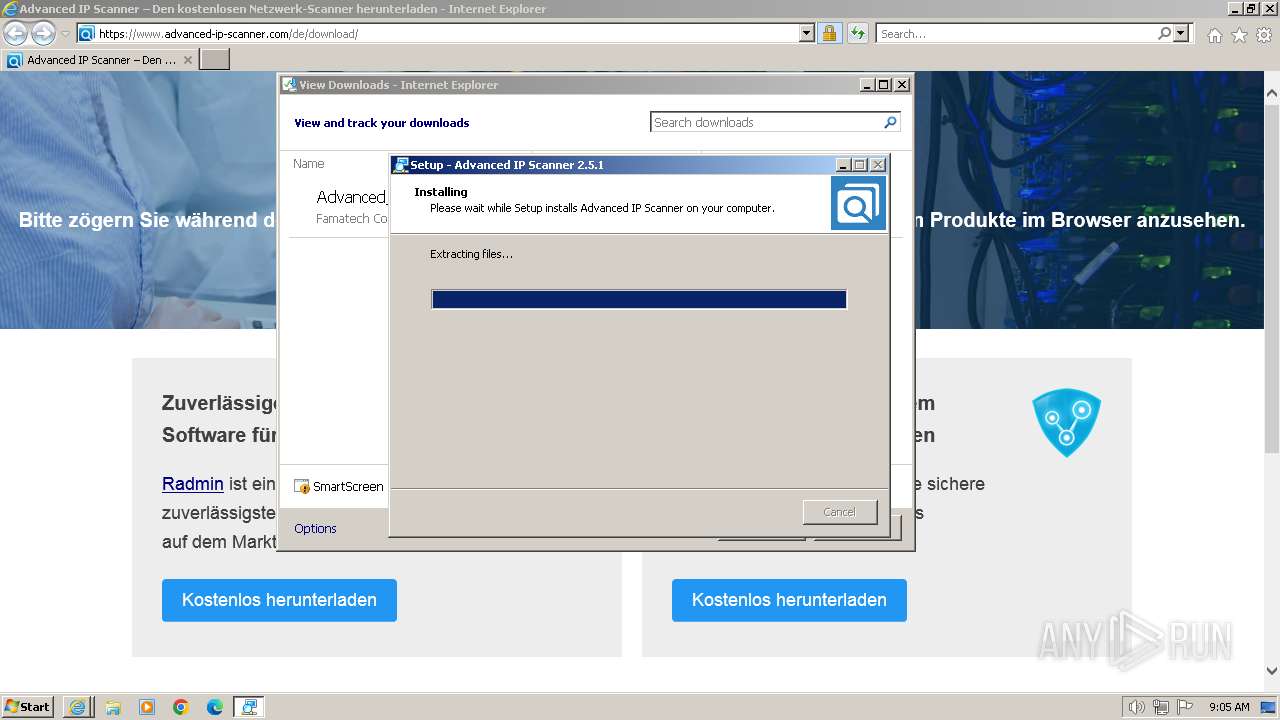Click the security lock icon in address bar
The image size is (1280, 720).
pos(829,33)
